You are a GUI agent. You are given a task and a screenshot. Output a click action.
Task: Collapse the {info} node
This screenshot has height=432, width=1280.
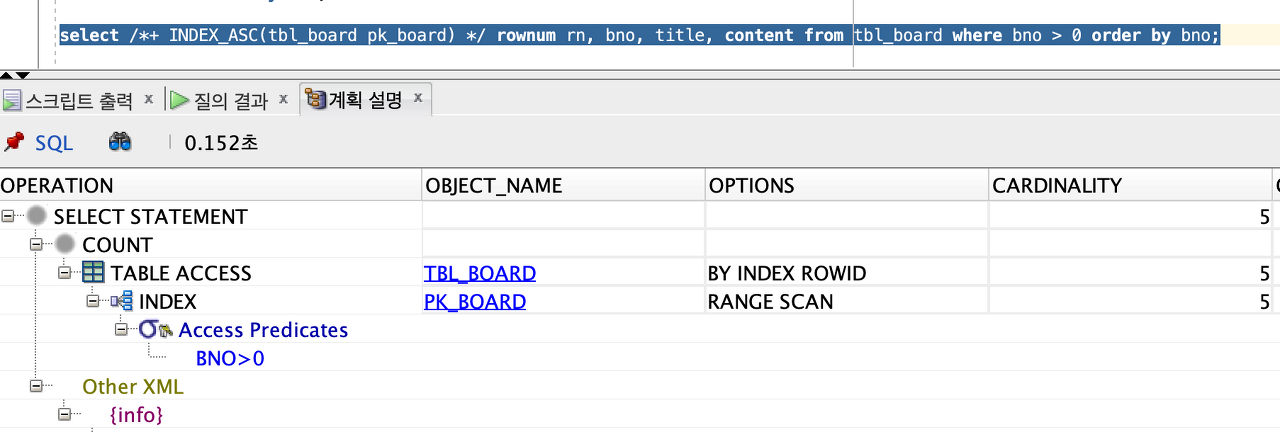[65, 413]
